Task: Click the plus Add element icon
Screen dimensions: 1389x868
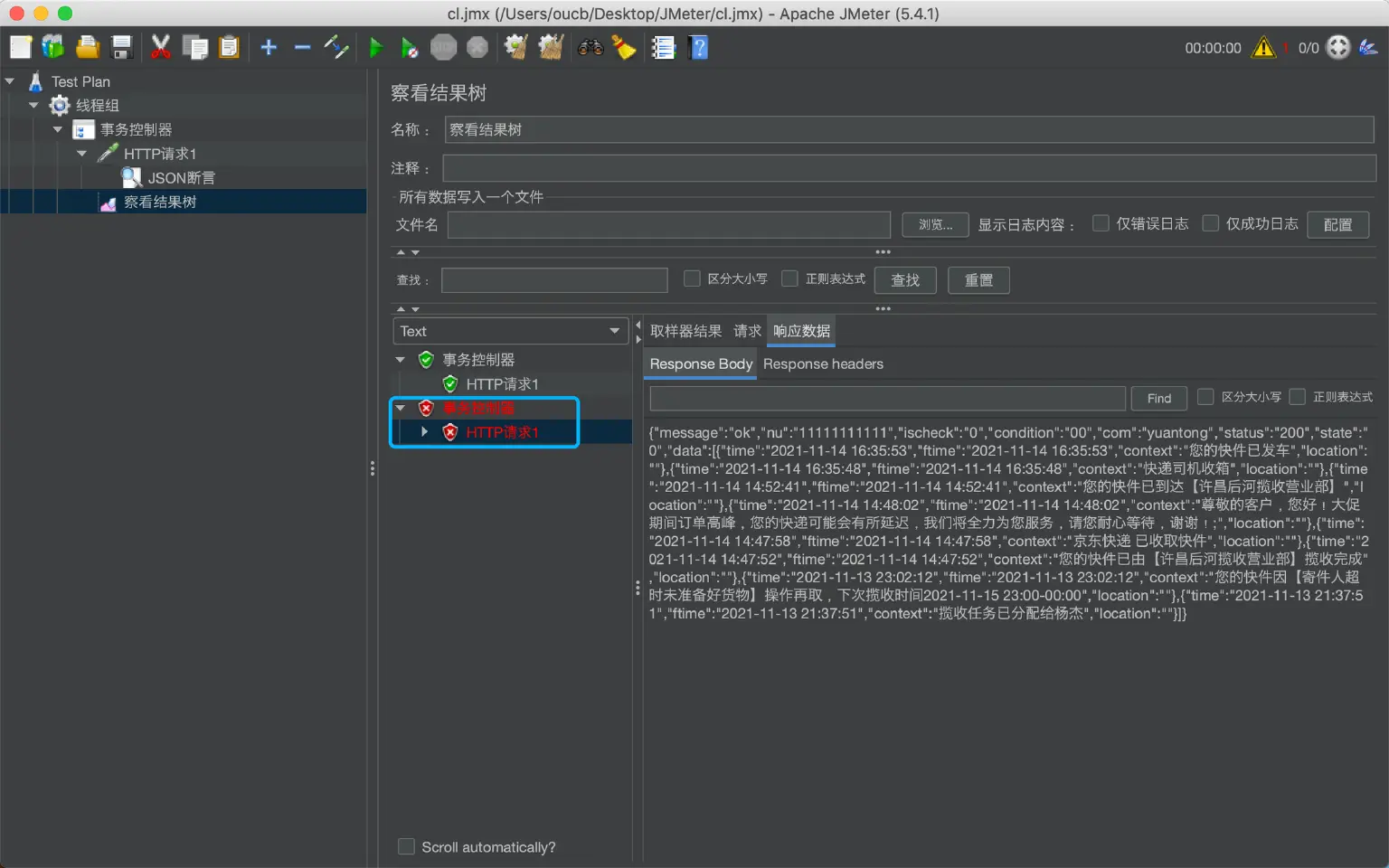Action: (x=269, y=47)
